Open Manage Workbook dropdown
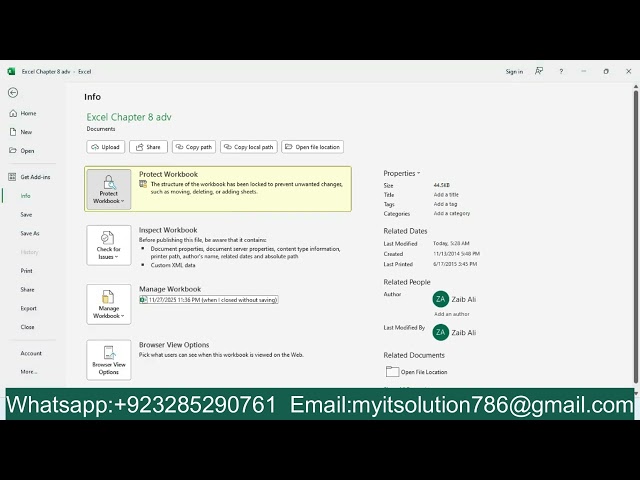 (109, 304)
